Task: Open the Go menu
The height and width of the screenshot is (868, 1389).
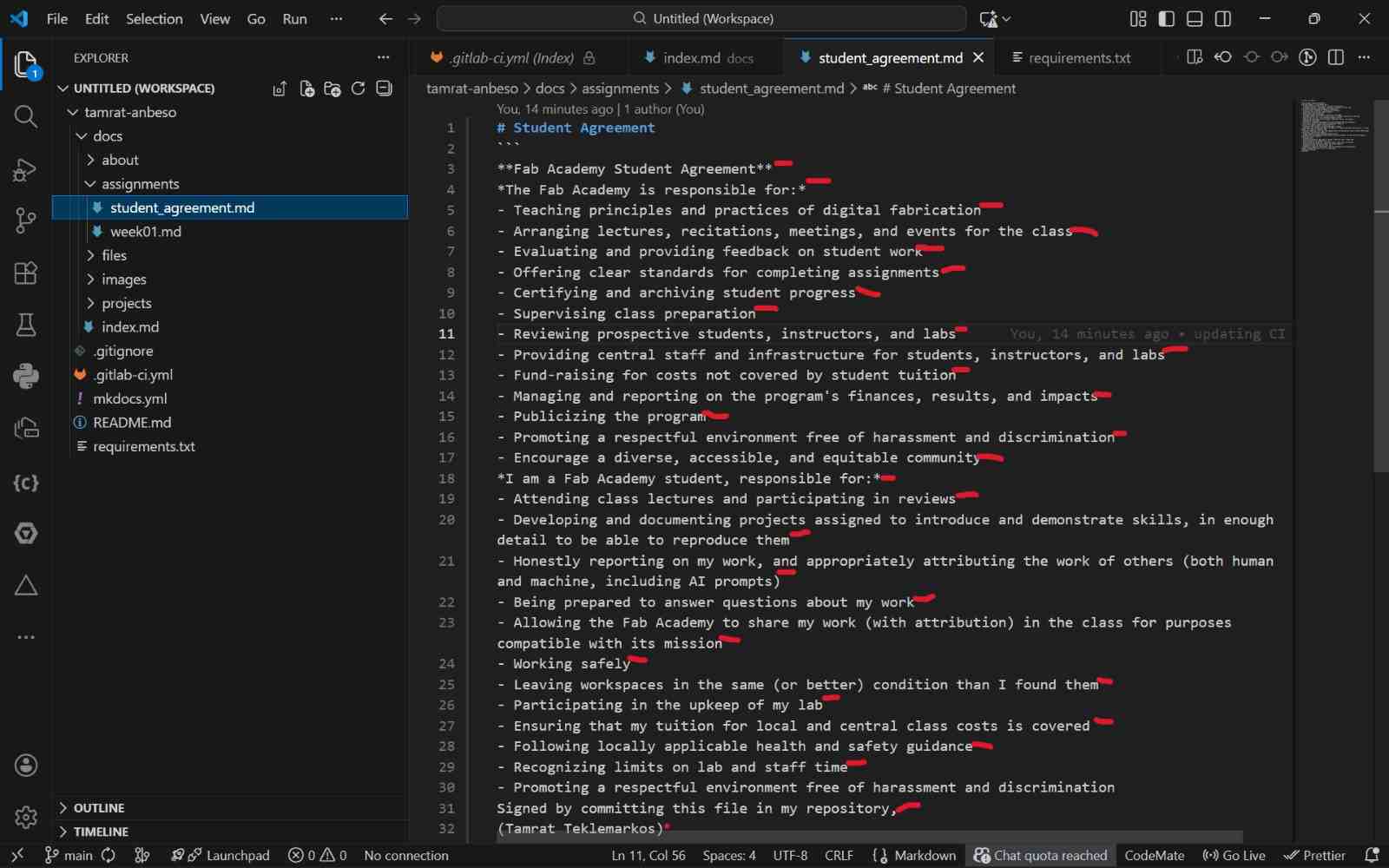Action: coord(255,18)
